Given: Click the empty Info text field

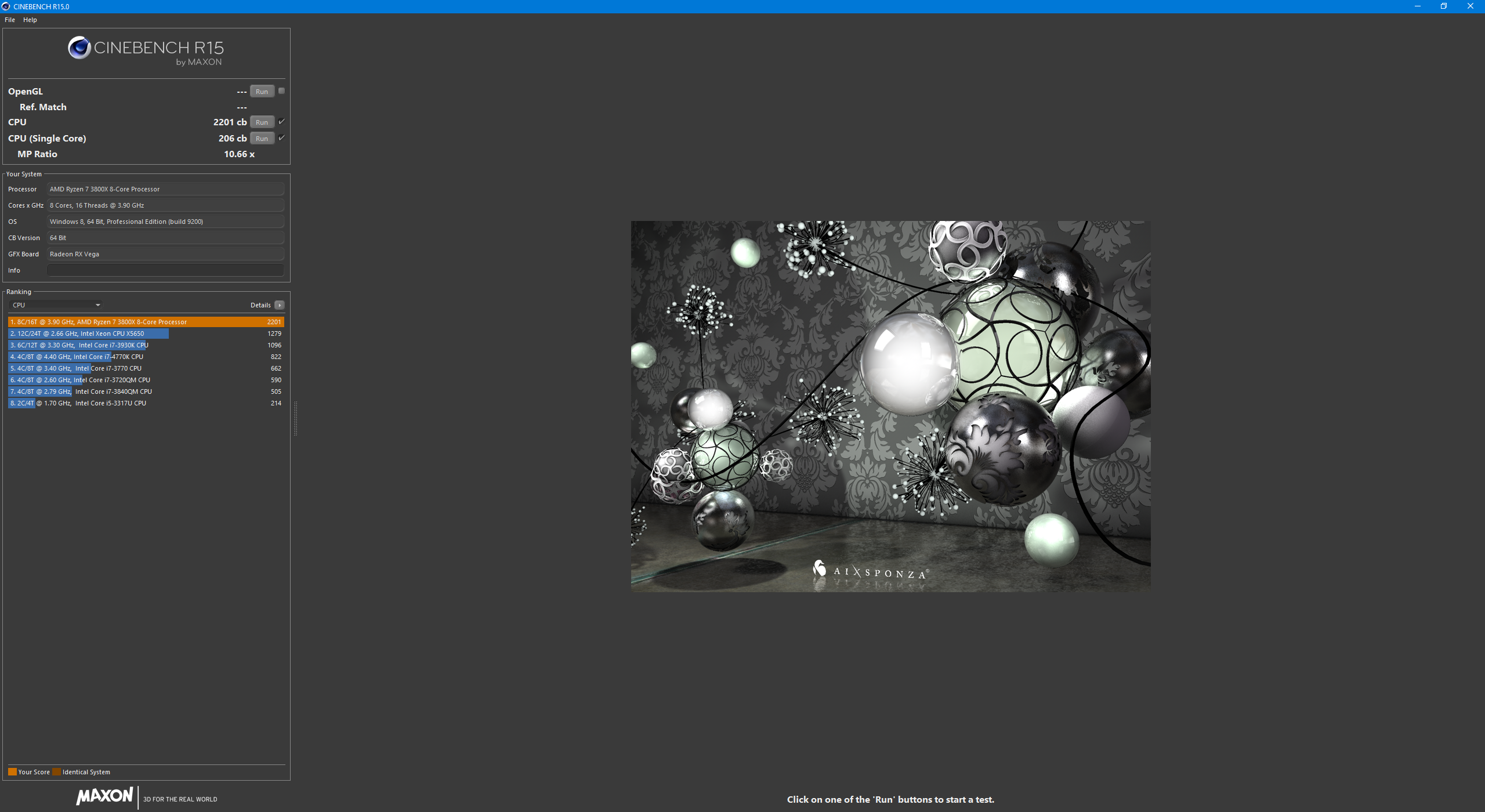Looking at the screenshot, I should coord(165,270).
